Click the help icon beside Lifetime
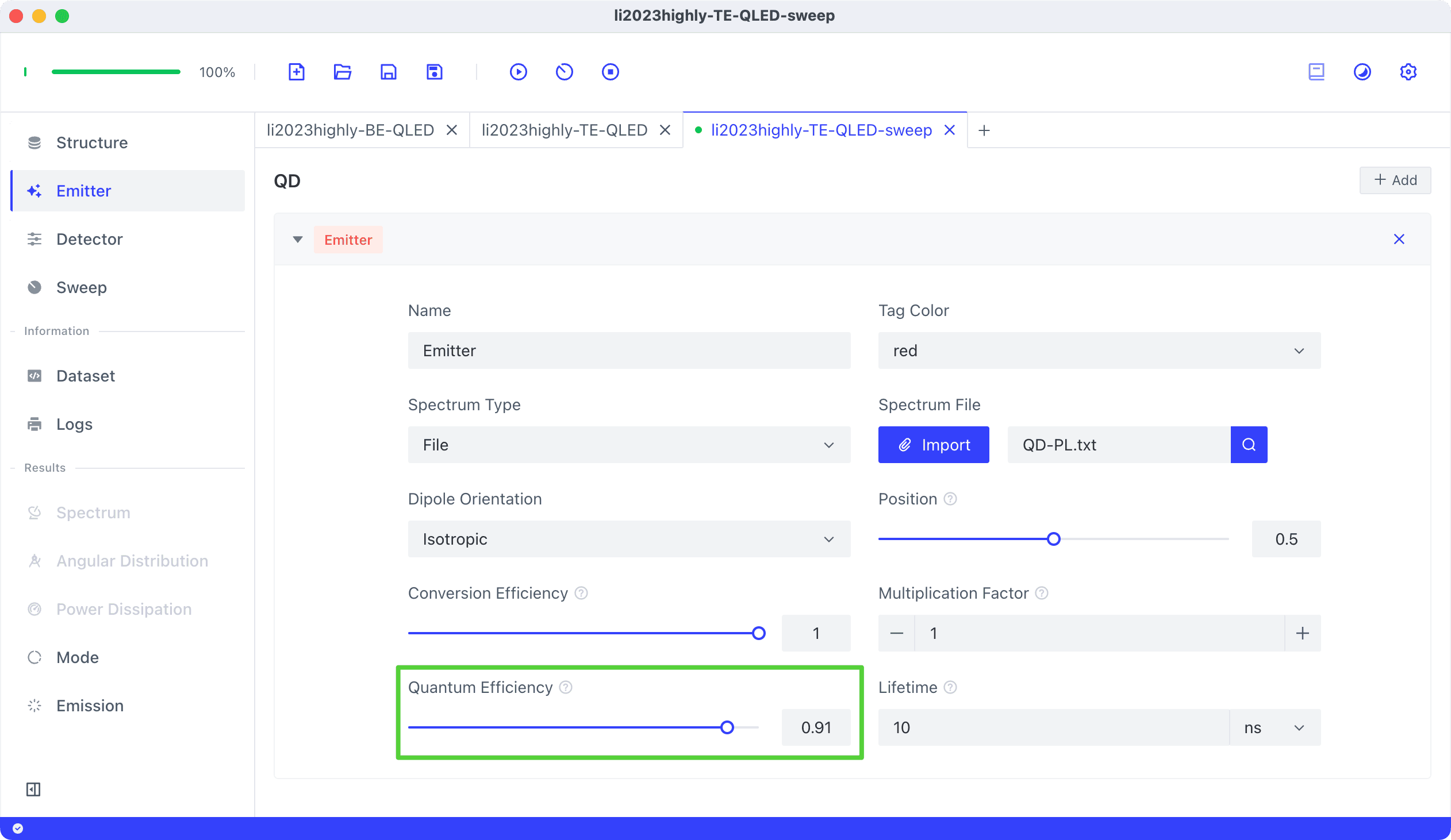Screen dimensions: 1451x840 [x=951, y=688]
